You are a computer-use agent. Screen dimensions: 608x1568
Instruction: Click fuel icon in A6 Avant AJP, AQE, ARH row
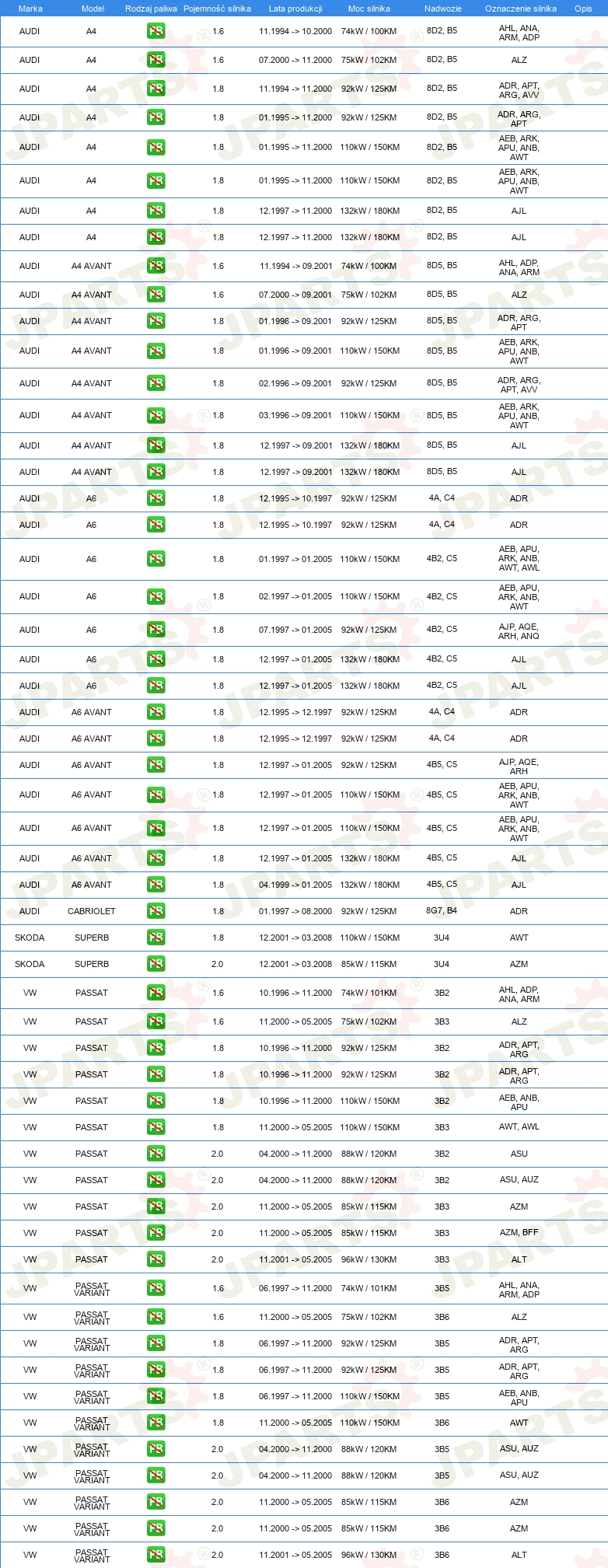click(155, 765)
